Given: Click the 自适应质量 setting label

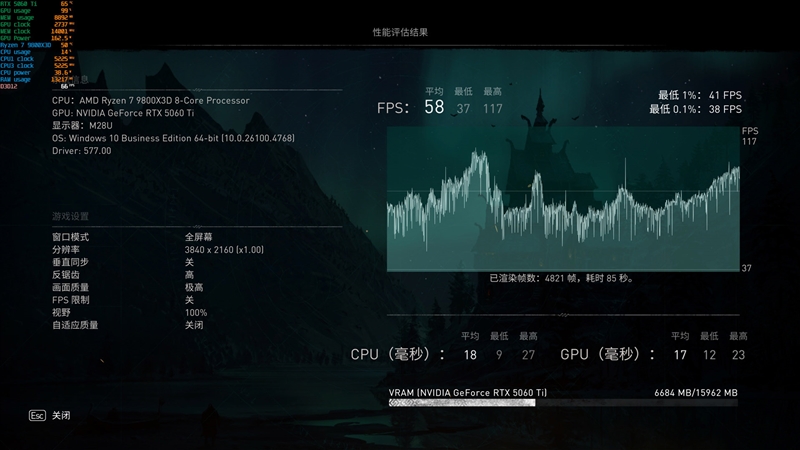Looking at the screenshot, I should [75, 325].
